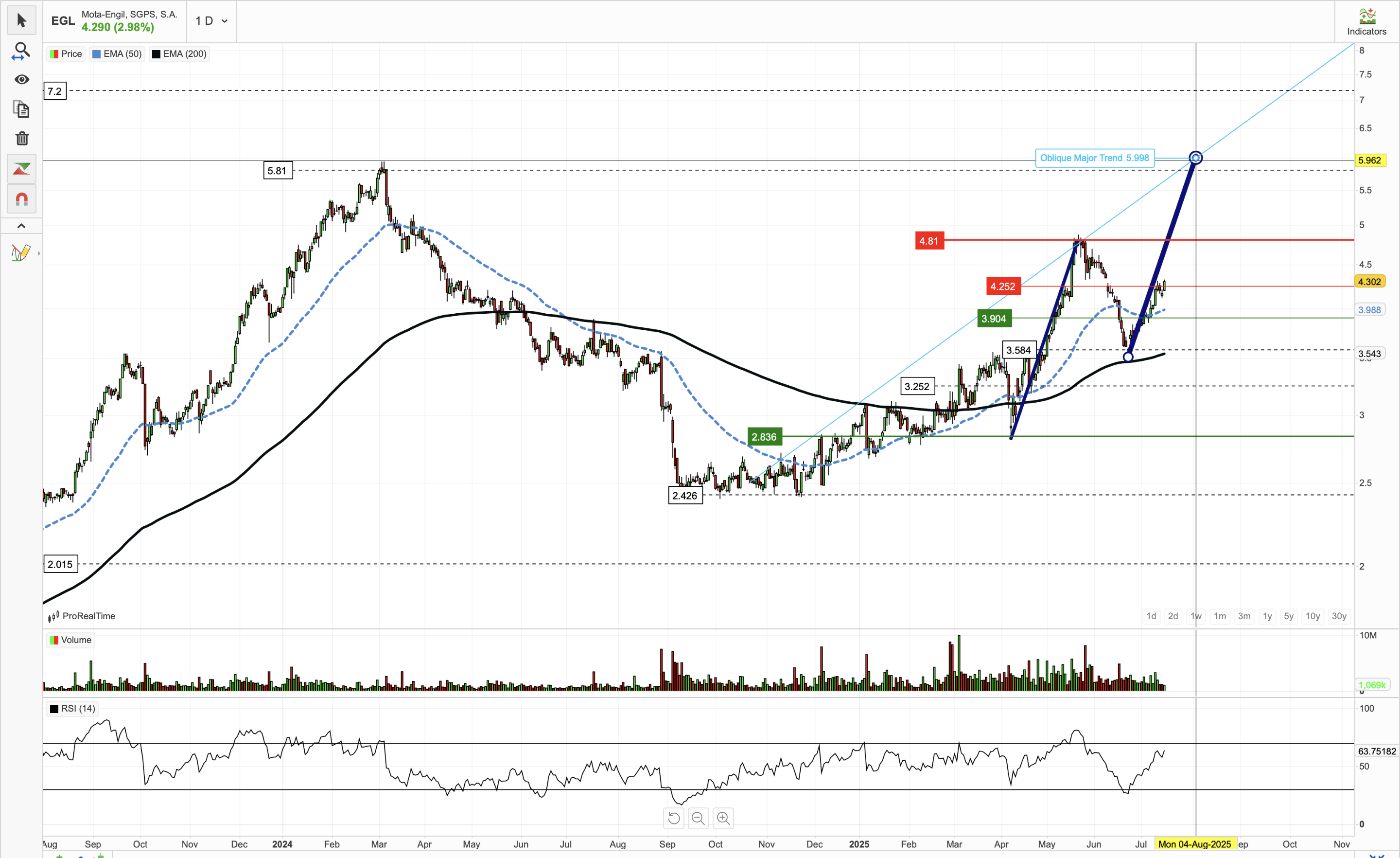This screenshot has height=858, width=1400.
Task: Activate the horizontal zoom magnifier tool
Action: 21,51
